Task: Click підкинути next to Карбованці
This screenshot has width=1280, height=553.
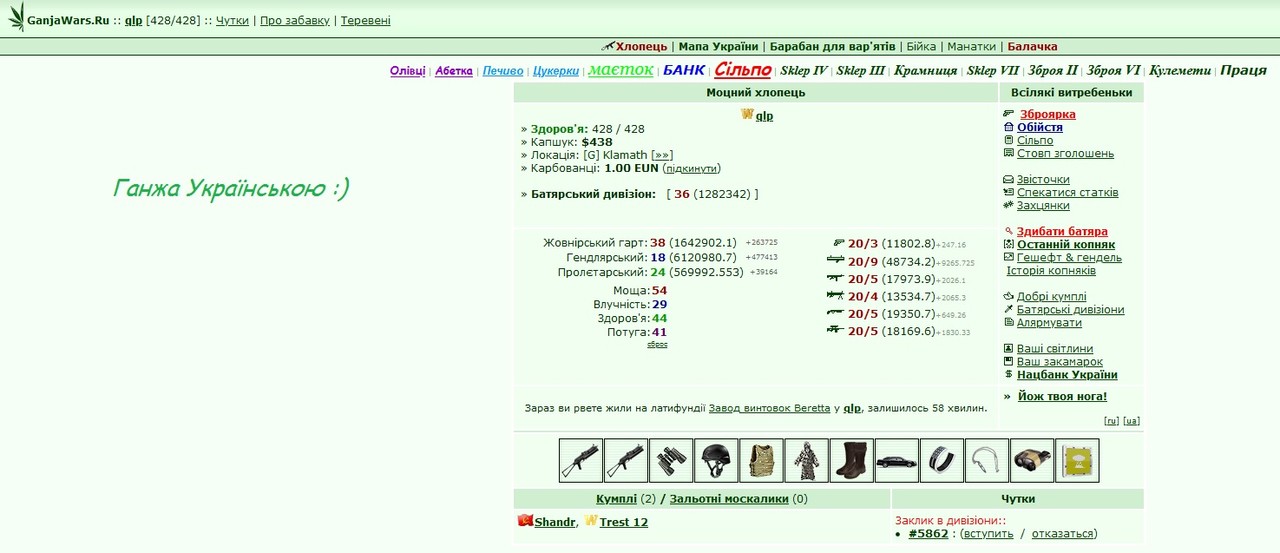Action: click(x=691, y=169)
